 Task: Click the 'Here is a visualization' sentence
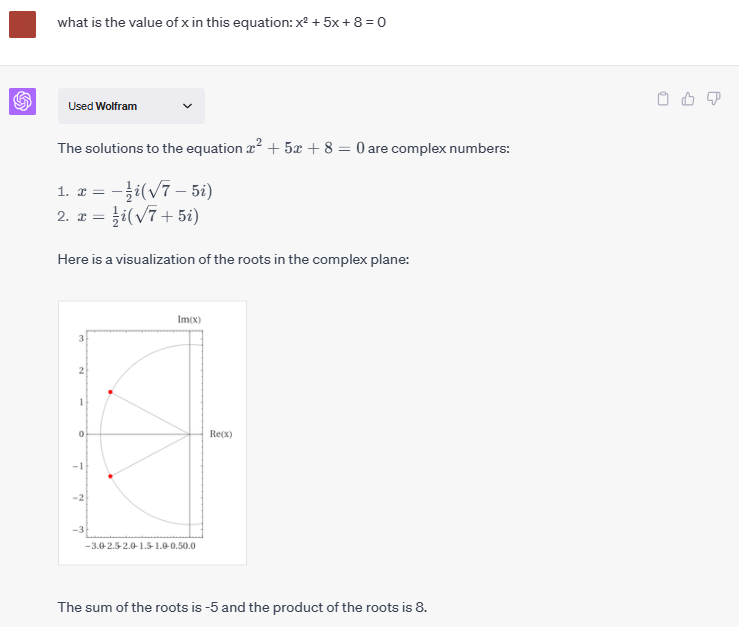coord(233,259)
